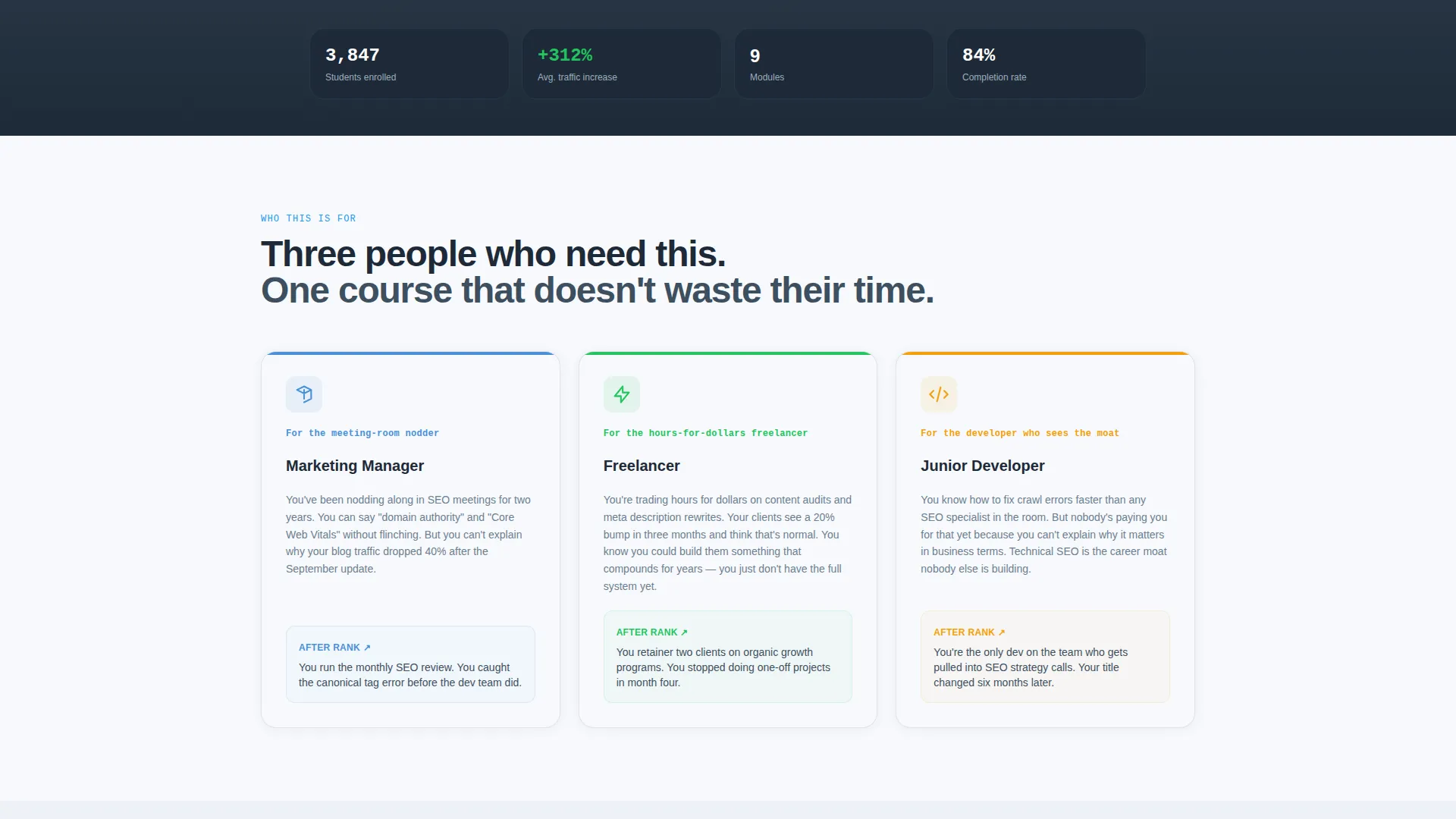This screenshot has height=819, width=1456.
Task: Click the 9 Modules stat number
Action: coord(755,56)
